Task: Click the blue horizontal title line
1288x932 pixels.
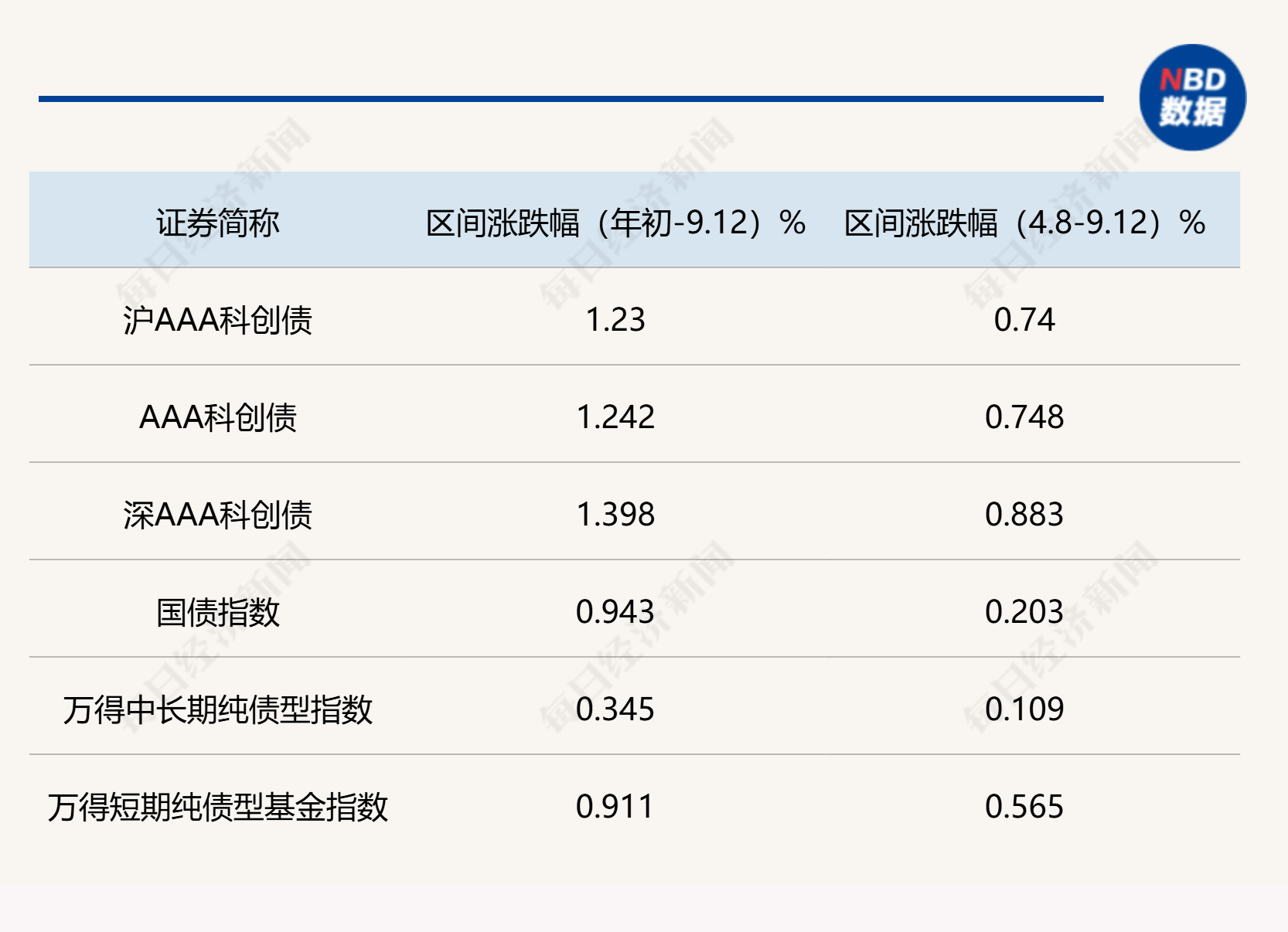Action: (571, 99)
